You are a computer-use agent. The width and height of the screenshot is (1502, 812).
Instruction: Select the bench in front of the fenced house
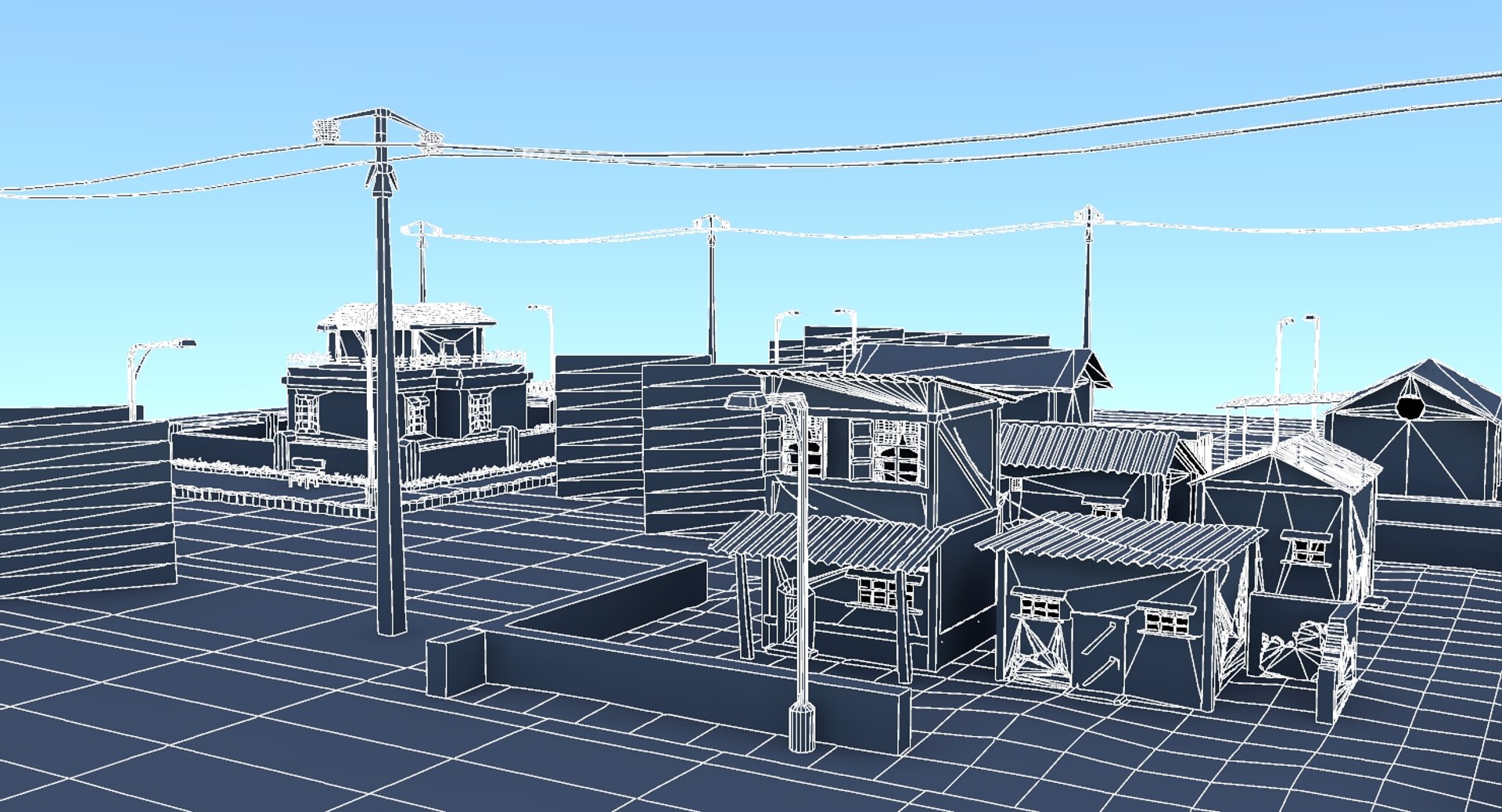pyautogui.click(x=307, y=471)
